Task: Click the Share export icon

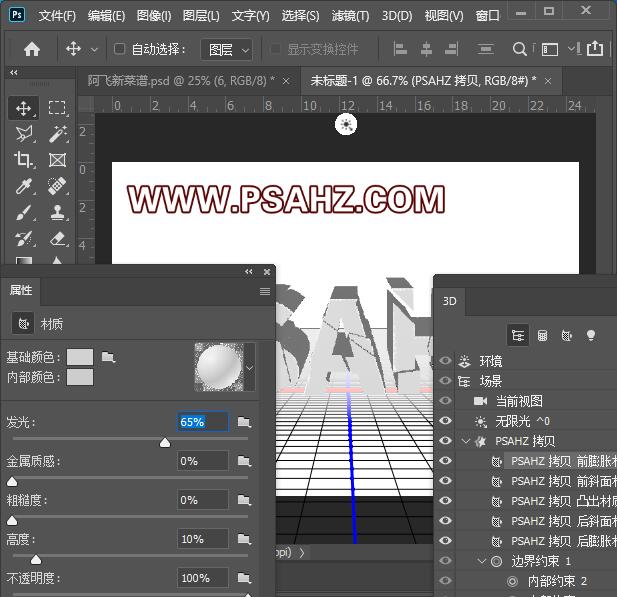Action: pyautogui.click(x=595, y=49)
